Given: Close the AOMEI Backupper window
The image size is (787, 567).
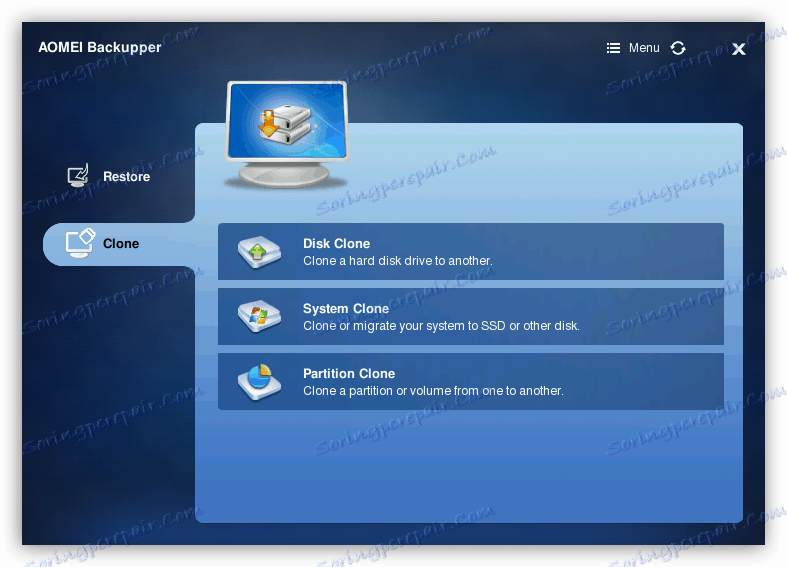Looking at the screenshot, I should 738,49.
